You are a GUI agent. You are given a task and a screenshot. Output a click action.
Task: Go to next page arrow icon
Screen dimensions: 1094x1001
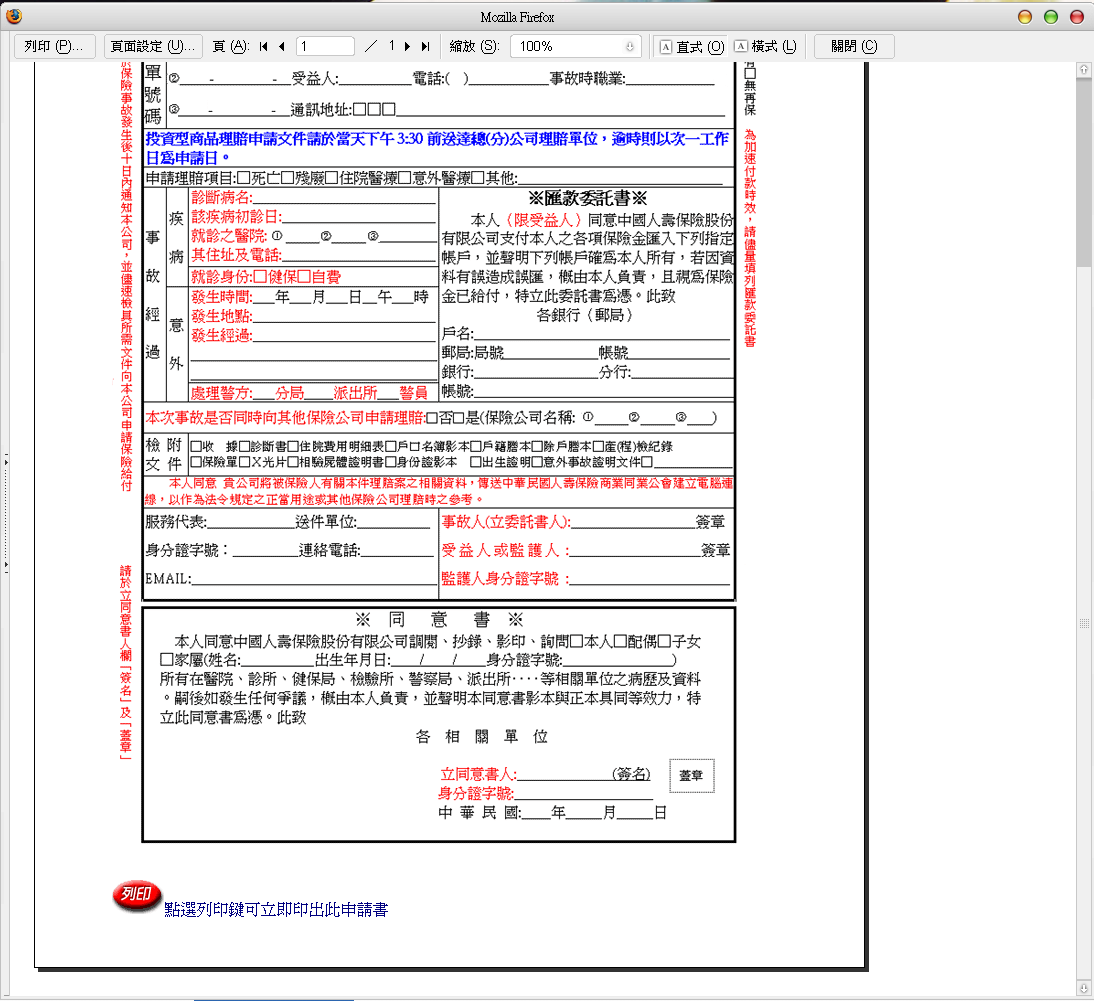[408, 46]
